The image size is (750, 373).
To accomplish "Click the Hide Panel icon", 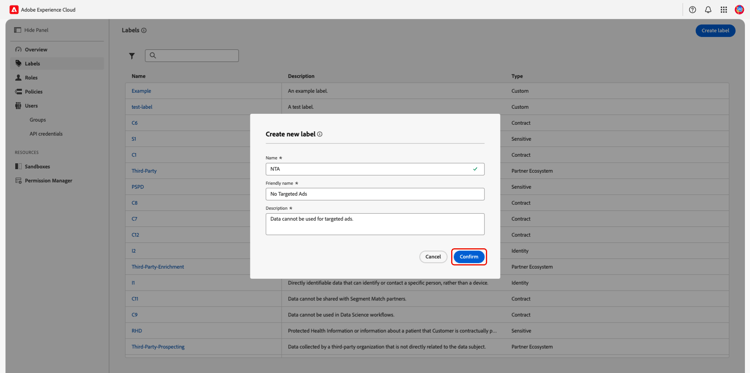I will [18, 30].
